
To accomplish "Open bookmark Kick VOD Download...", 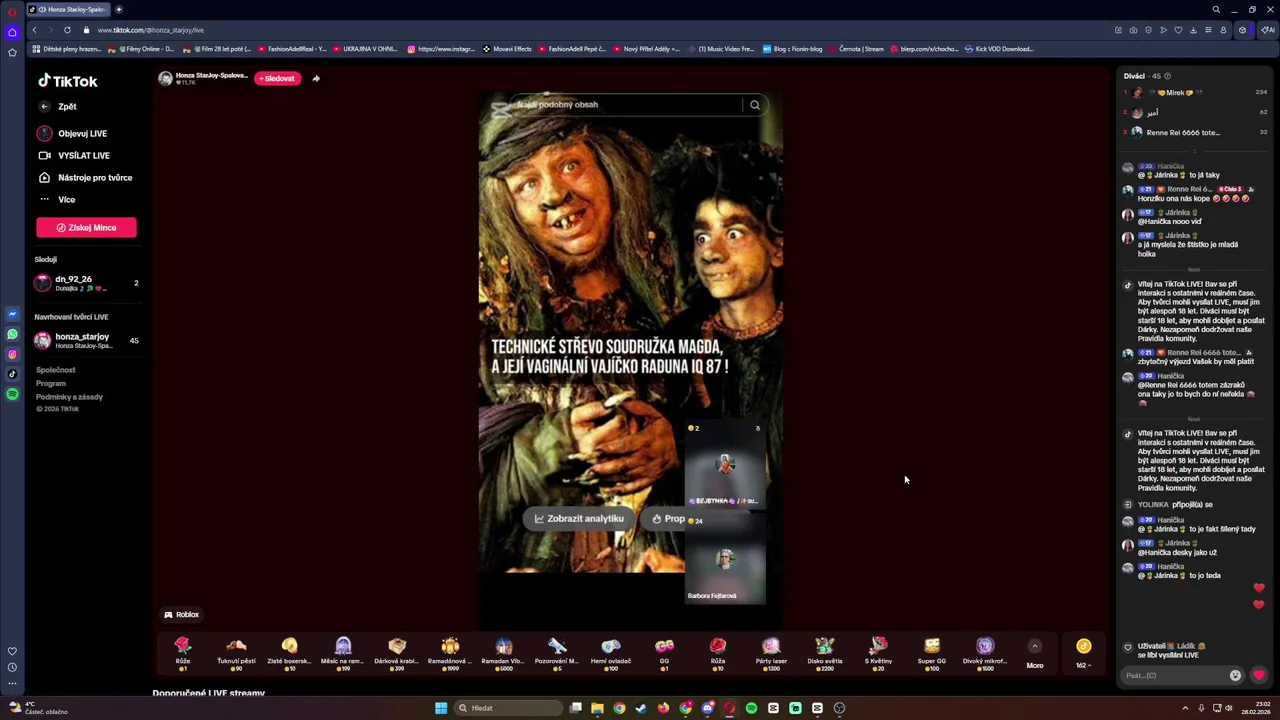I will coord(999,49).
